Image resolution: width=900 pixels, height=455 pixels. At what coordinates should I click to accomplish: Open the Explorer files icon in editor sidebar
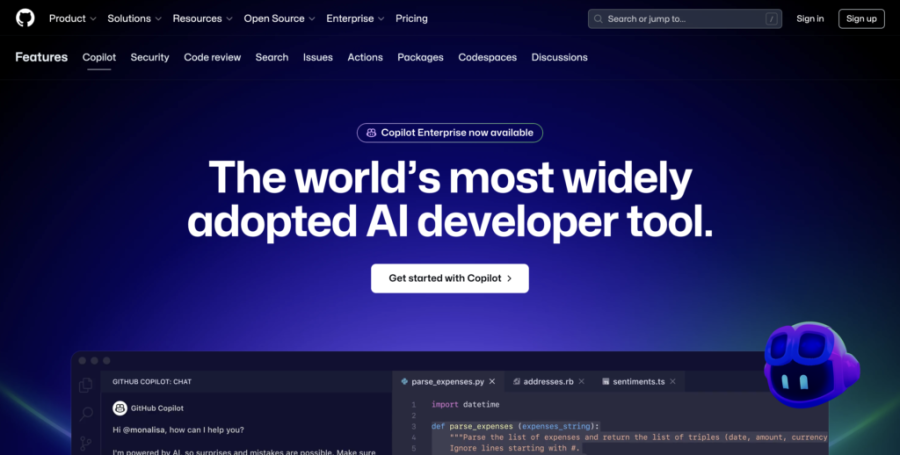pos(86,385)
